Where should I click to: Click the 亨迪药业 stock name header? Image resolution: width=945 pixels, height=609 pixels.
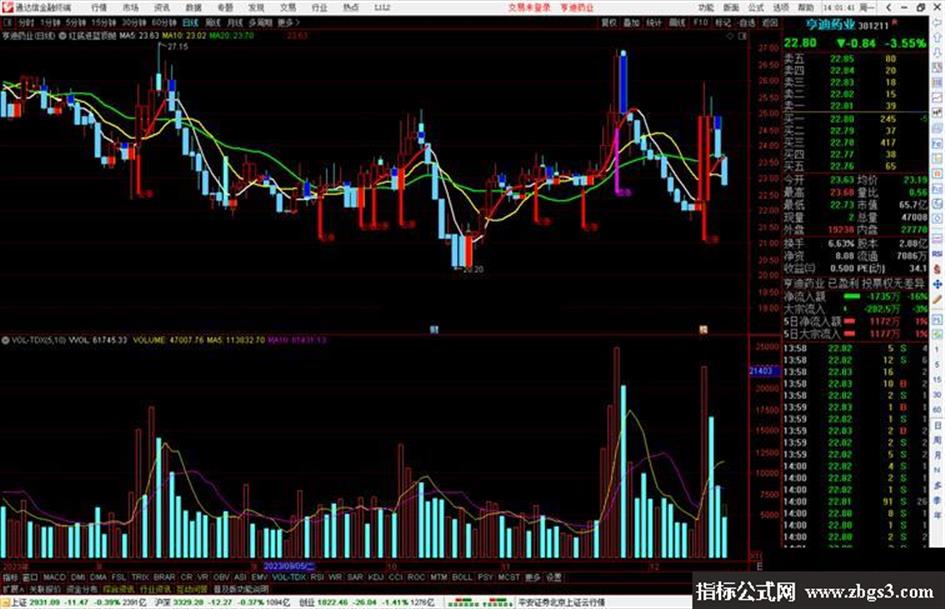point(830,25)
